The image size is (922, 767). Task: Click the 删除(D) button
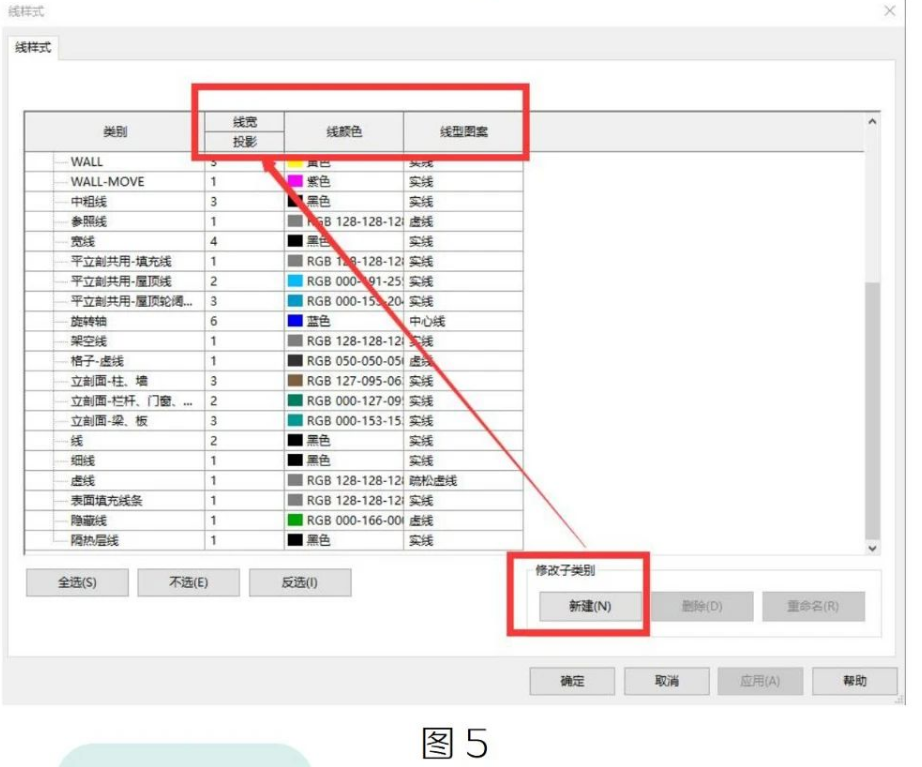(x=701, y=606)
